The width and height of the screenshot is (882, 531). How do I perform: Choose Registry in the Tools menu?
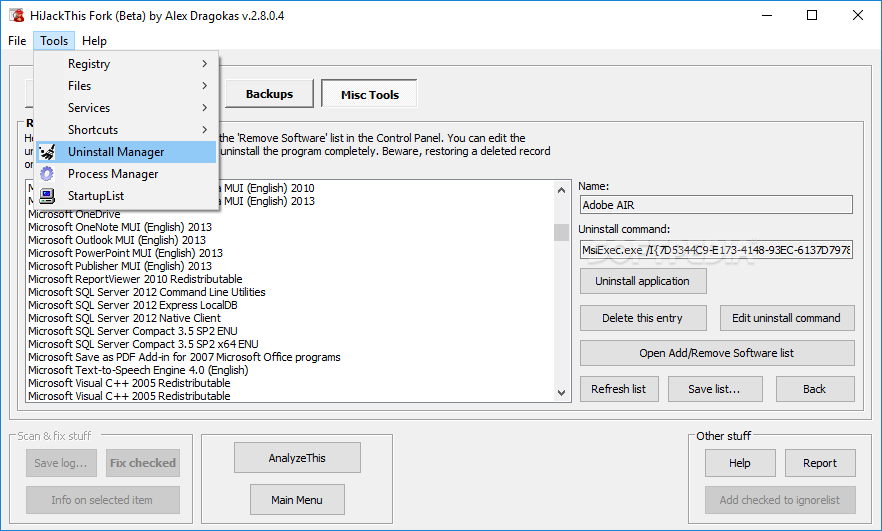[126, 64]
